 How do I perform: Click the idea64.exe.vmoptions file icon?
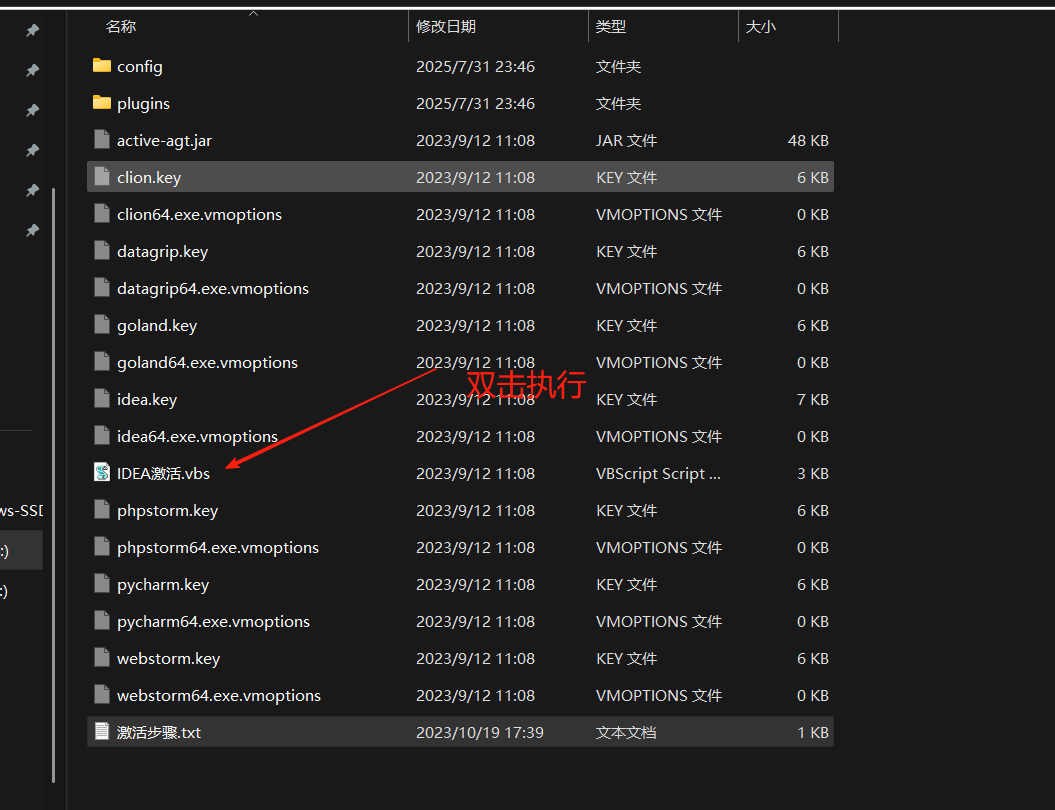pyautogui.click(x=102, y=435)
